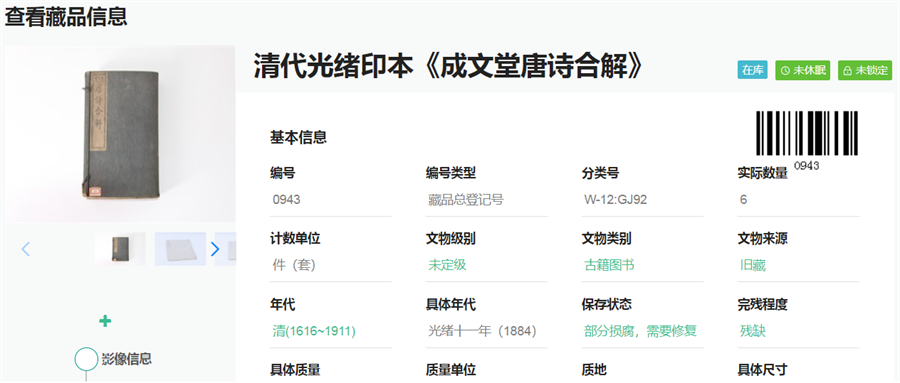Screen dimensions: 900x383
Task: Toggle the 未休眠 status badge
Action: point(803,70)
